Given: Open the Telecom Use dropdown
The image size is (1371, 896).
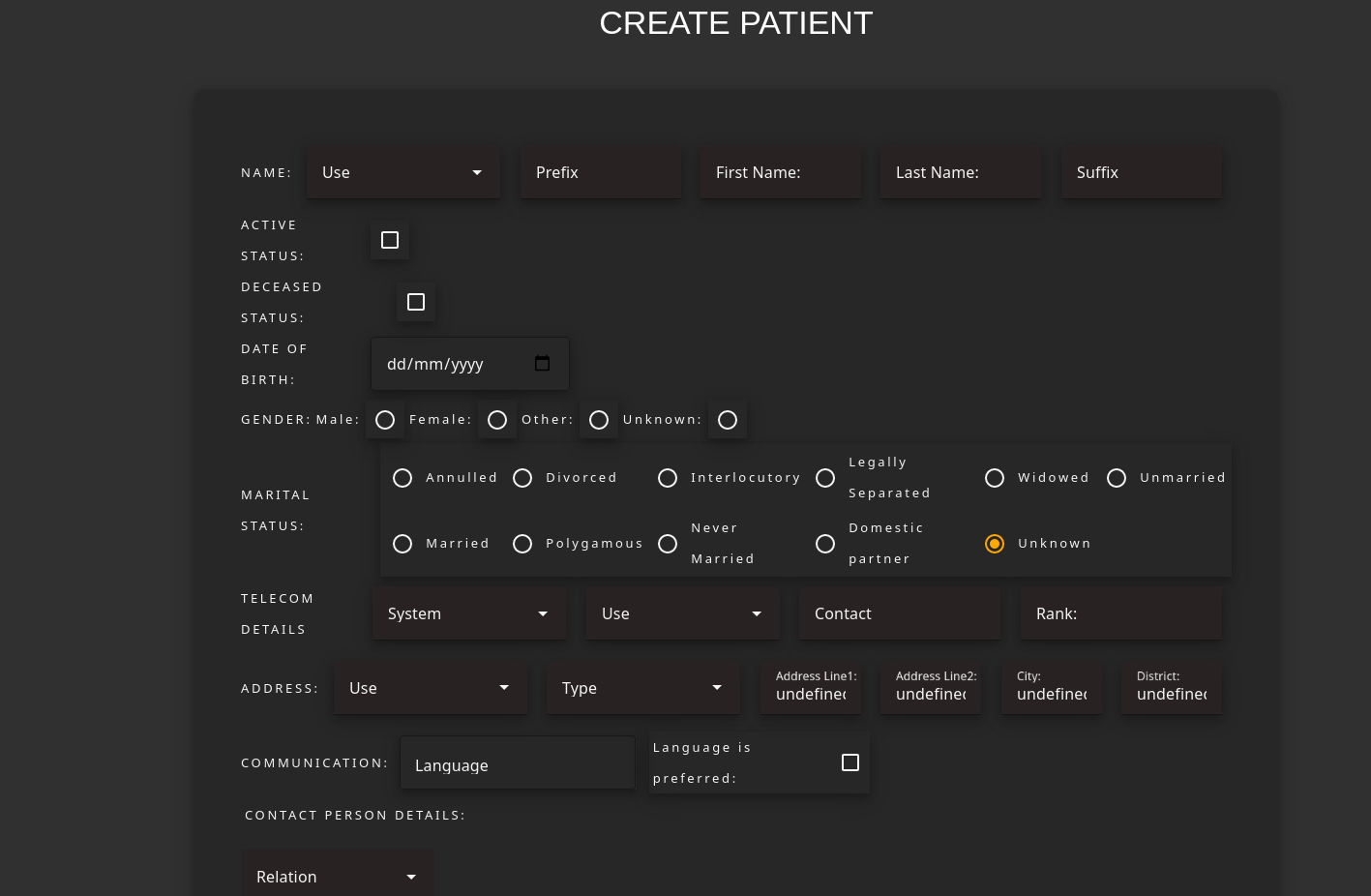Looking at the screenshot, I should click(682, 613).
